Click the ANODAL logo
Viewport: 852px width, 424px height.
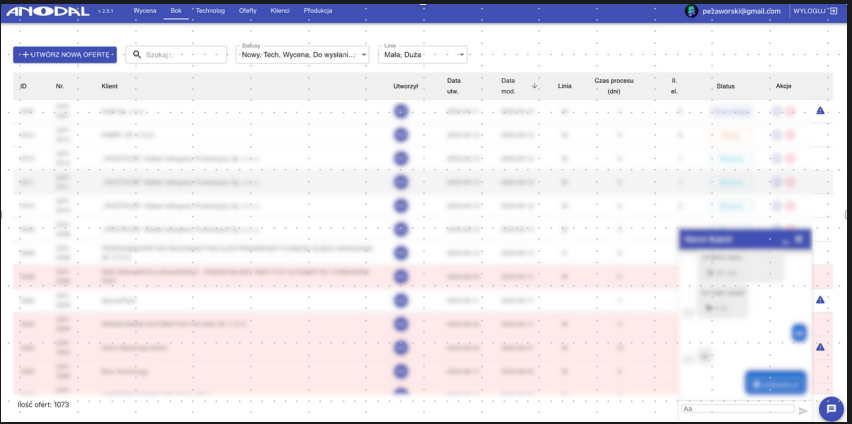47,11
